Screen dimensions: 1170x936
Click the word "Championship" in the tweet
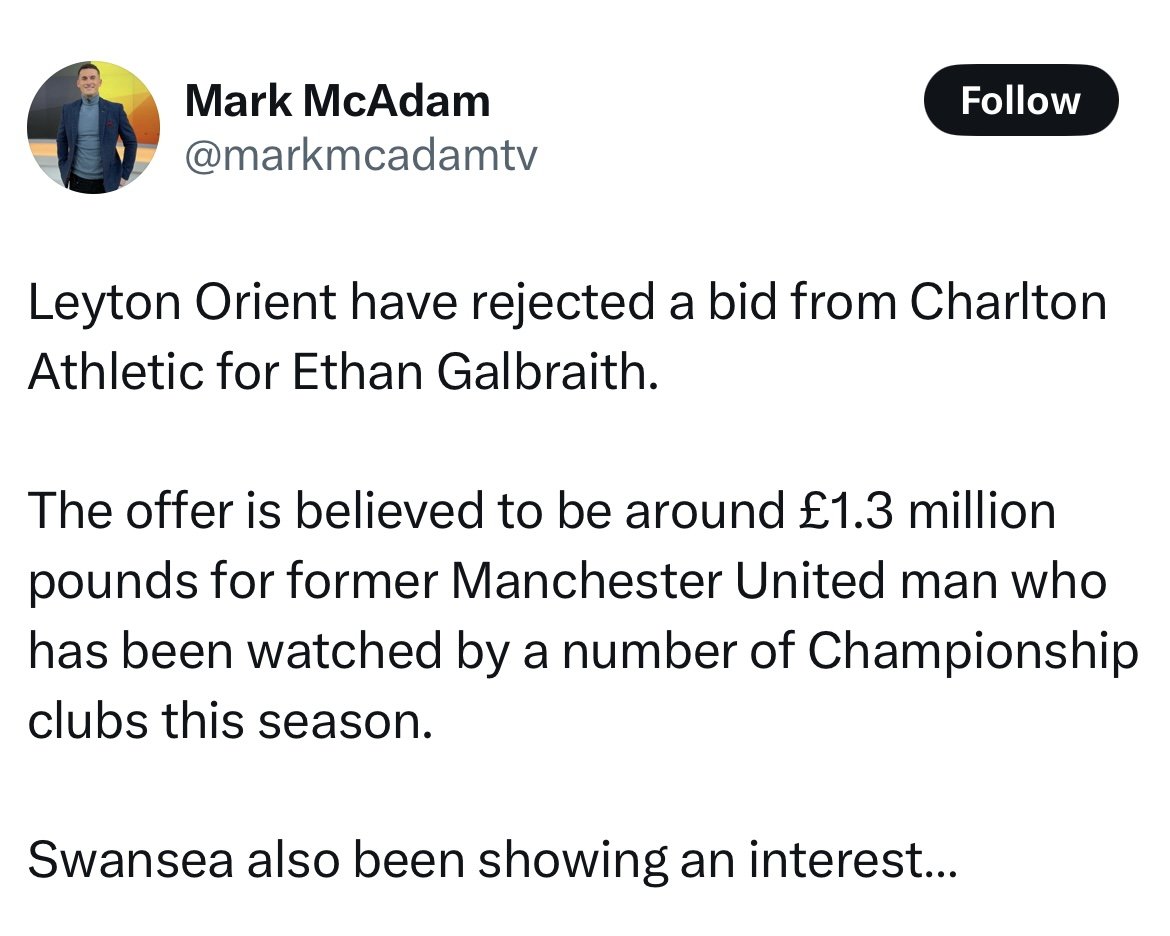click(x=972, y=651)
